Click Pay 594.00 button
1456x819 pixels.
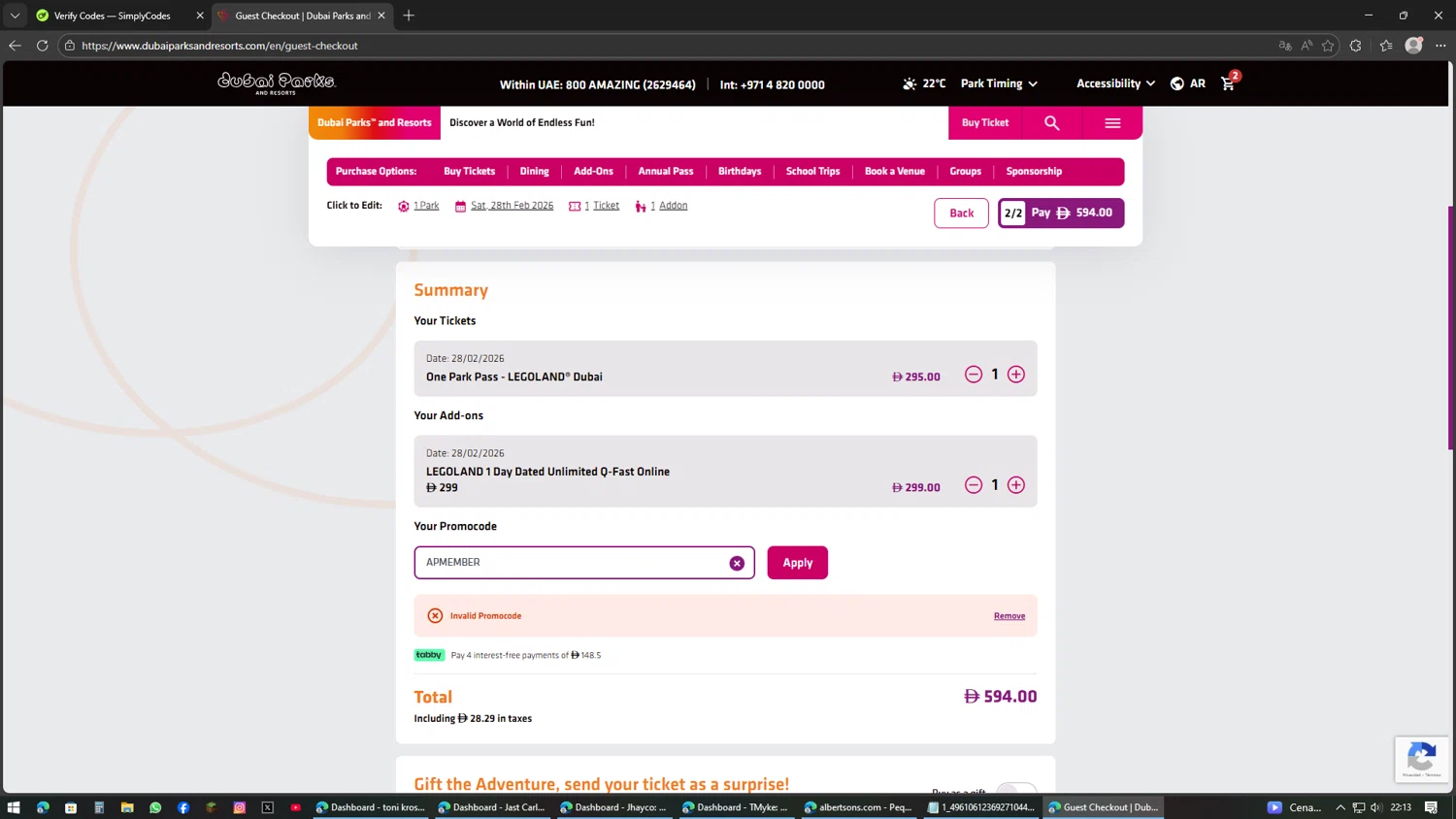pos(1061,213)
